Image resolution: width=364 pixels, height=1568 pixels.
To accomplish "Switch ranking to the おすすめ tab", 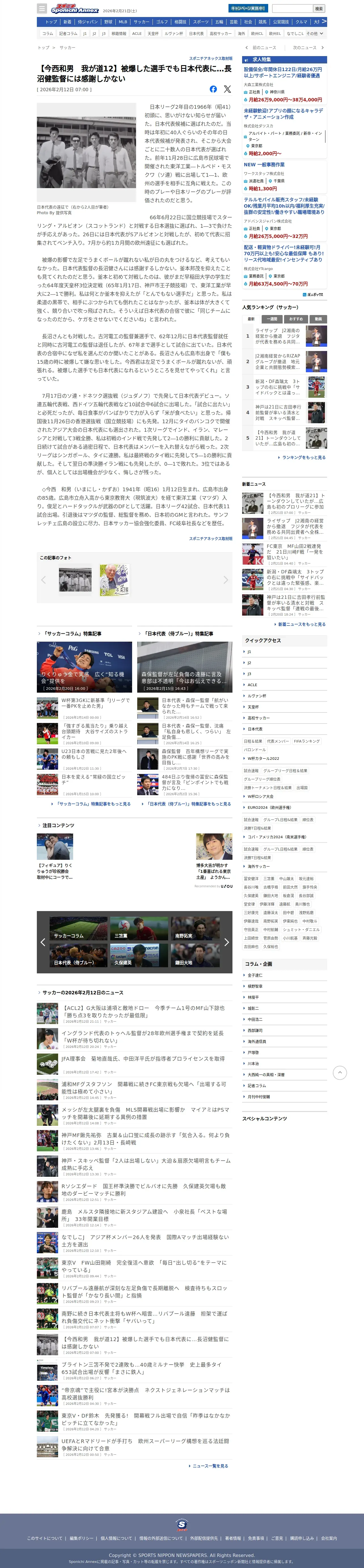I will 296,319.
